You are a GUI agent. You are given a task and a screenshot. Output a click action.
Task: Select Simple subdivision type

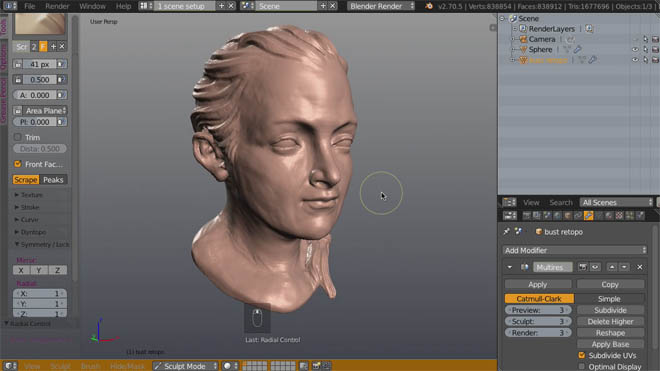[x=609, y=299]
